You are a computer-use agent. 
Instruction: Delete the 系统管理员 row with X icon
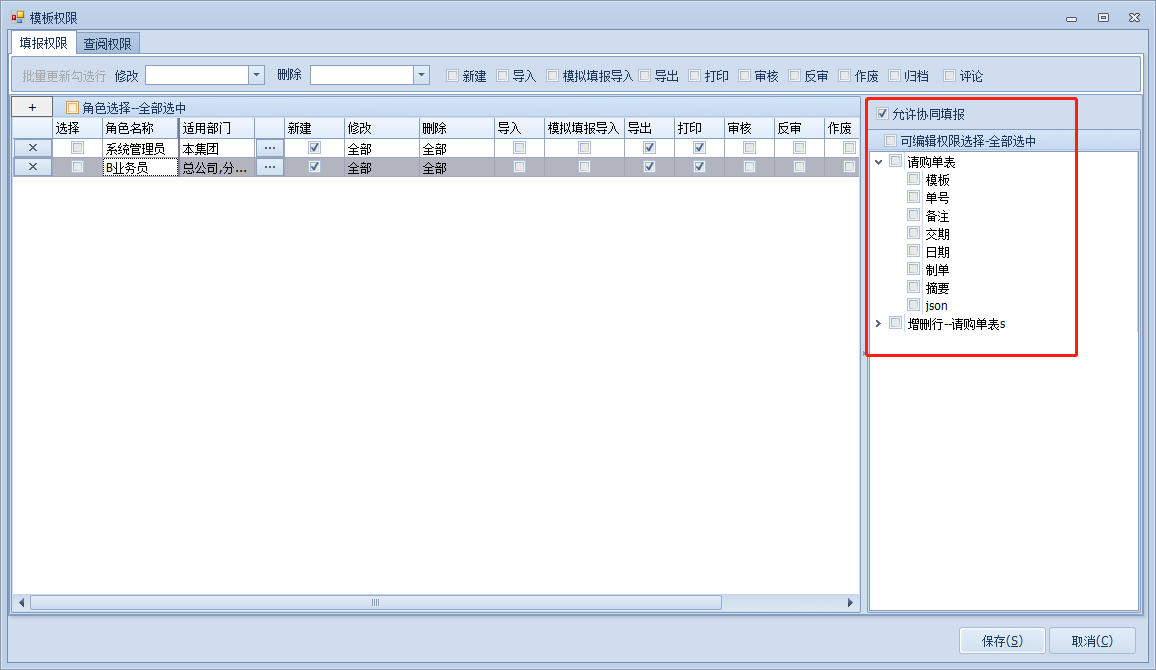point(32,148)
